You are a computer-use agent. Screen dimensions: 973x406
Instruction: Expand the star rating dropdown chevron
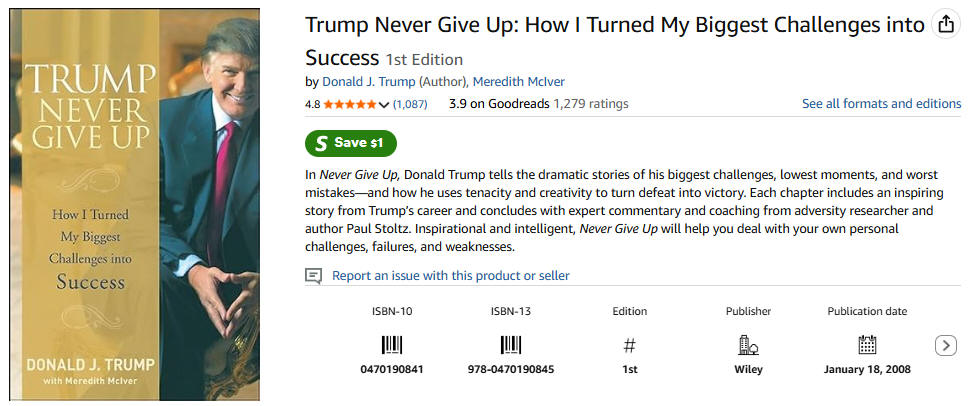coord(385,104)
